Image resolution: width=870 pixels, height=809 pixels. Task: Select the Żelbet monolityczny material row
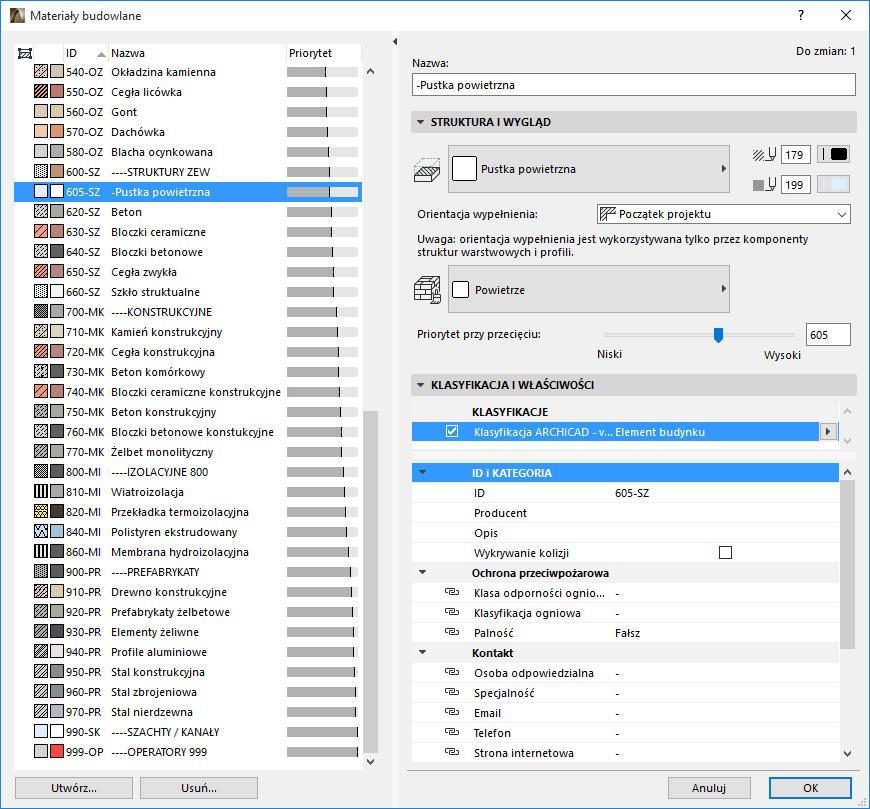(188, 452)
